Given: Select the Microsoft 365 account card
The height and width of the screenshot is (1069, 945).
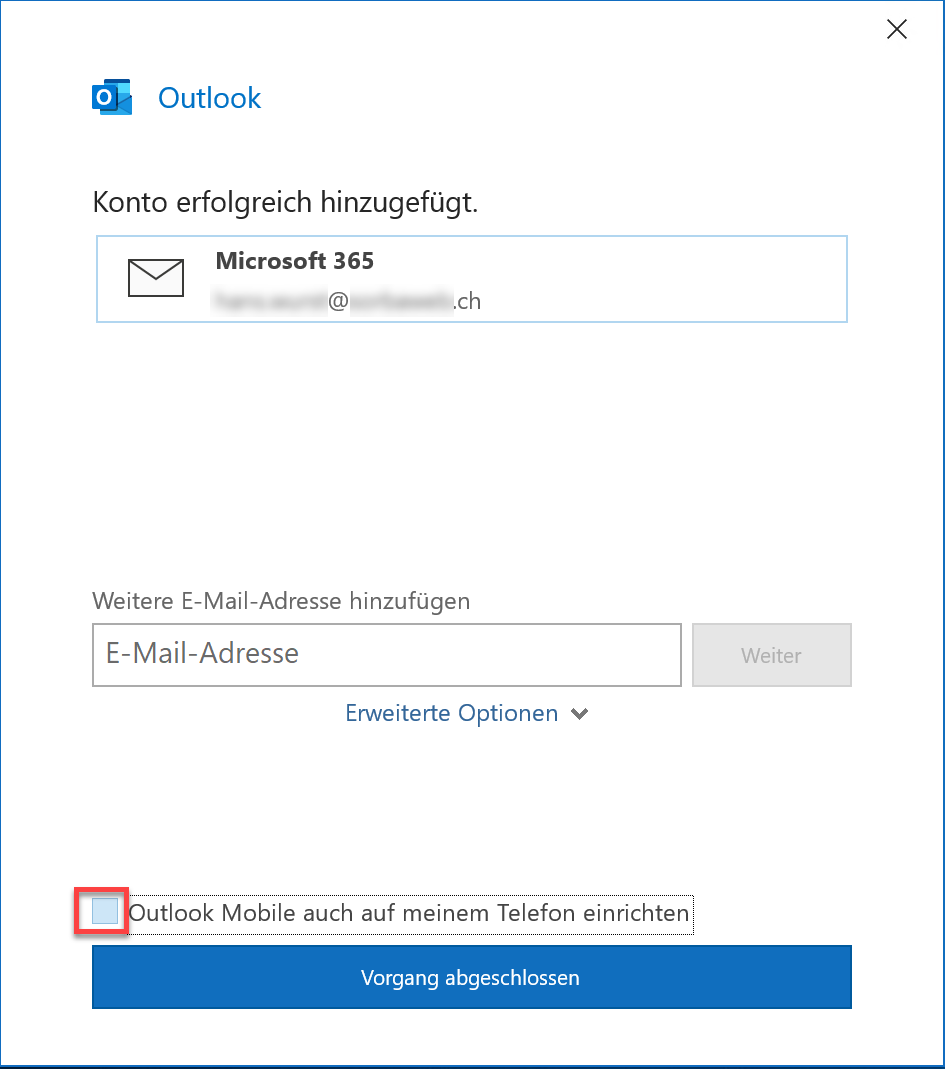Looking at the screenshot, I should pyautogui.click(x=472, y=279).
